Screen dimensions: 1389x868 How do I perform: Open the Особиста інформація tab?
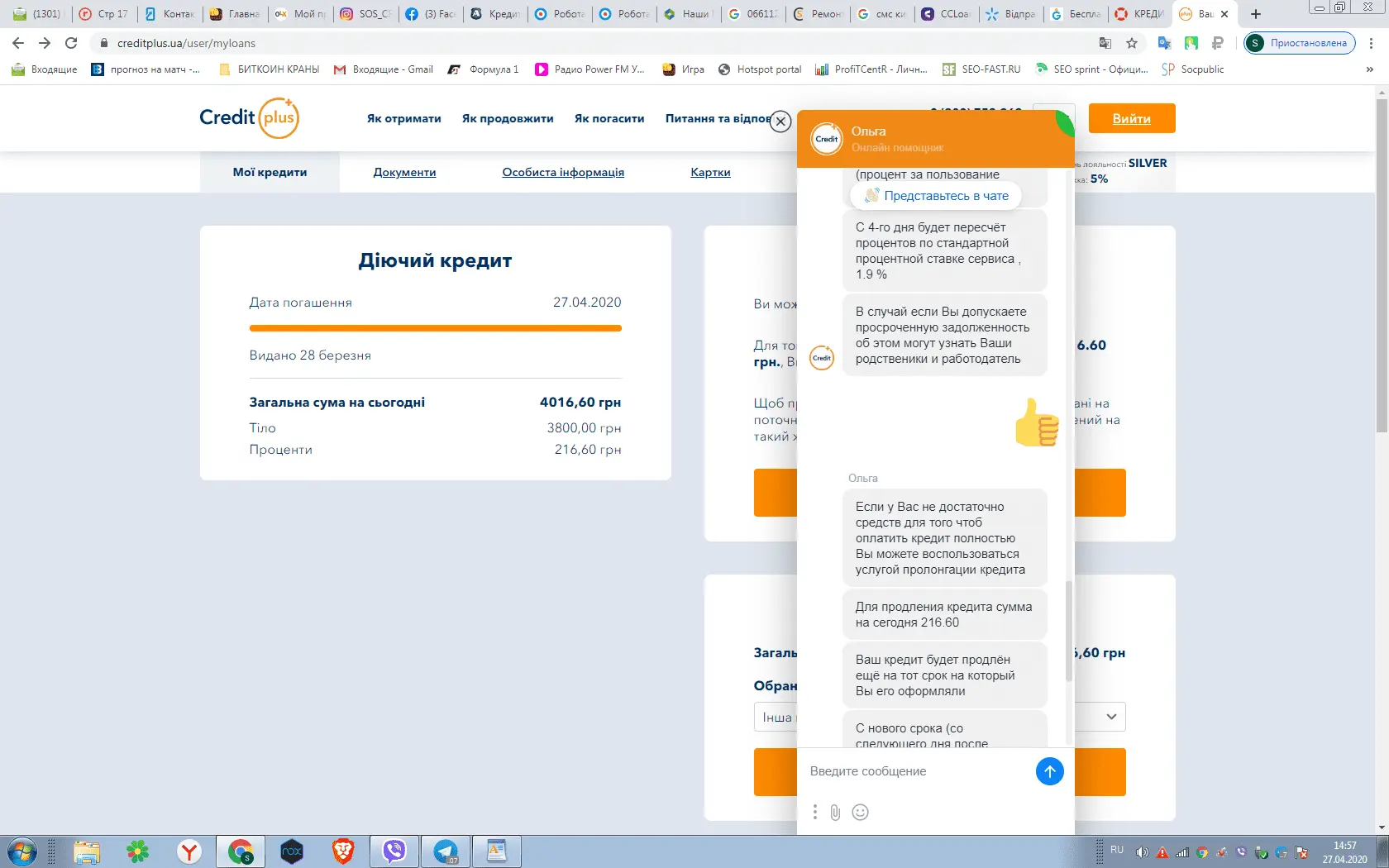pos(563,172)
